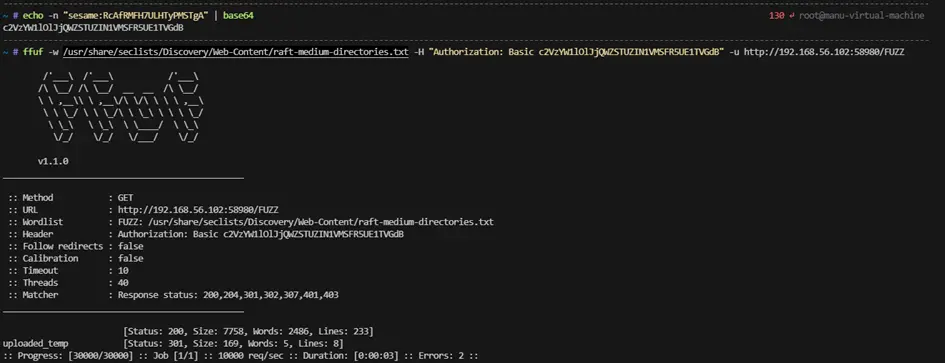Click the Calibration value false
The image size is (945, 363).
click(x=131, y=258)
